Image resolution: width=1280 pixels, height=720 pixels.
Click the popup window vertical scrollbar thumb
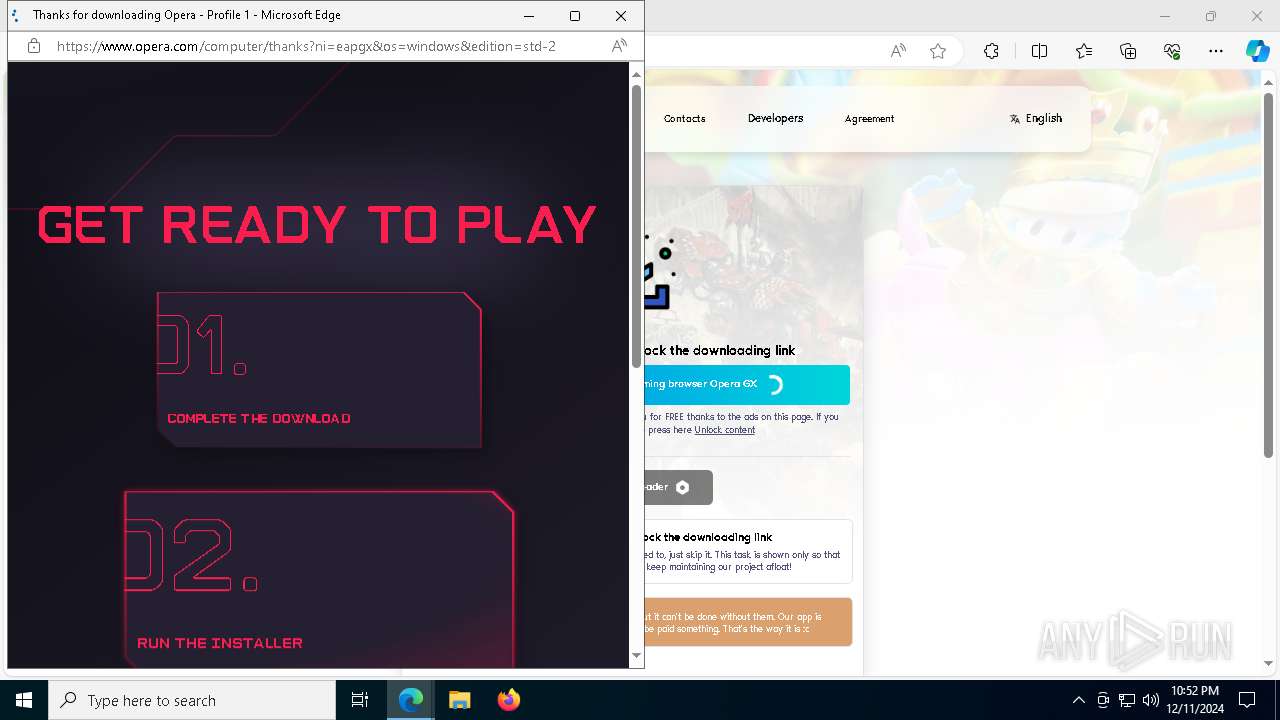(636, 226)
